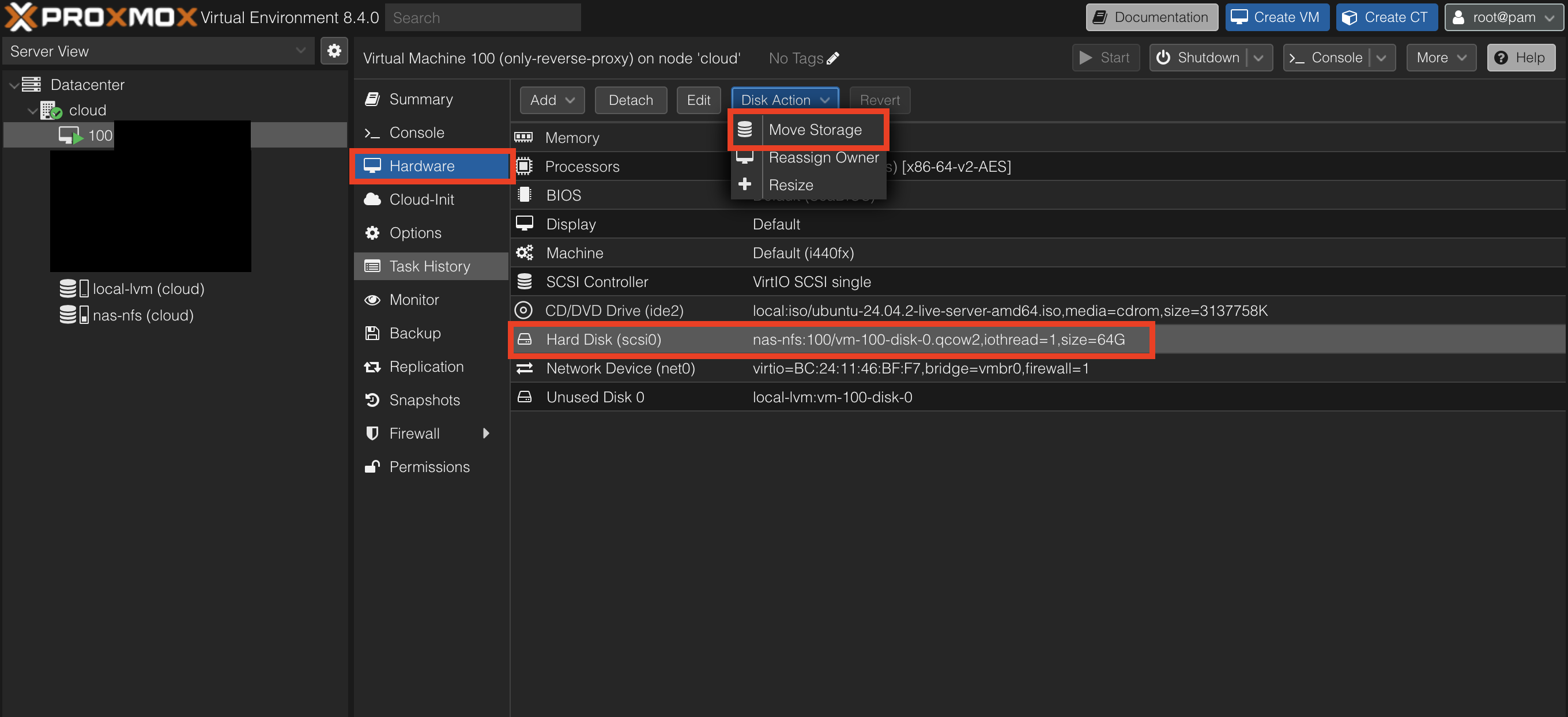Click the Replication arrows icon
1568x717 pixels.
[372, 367]
